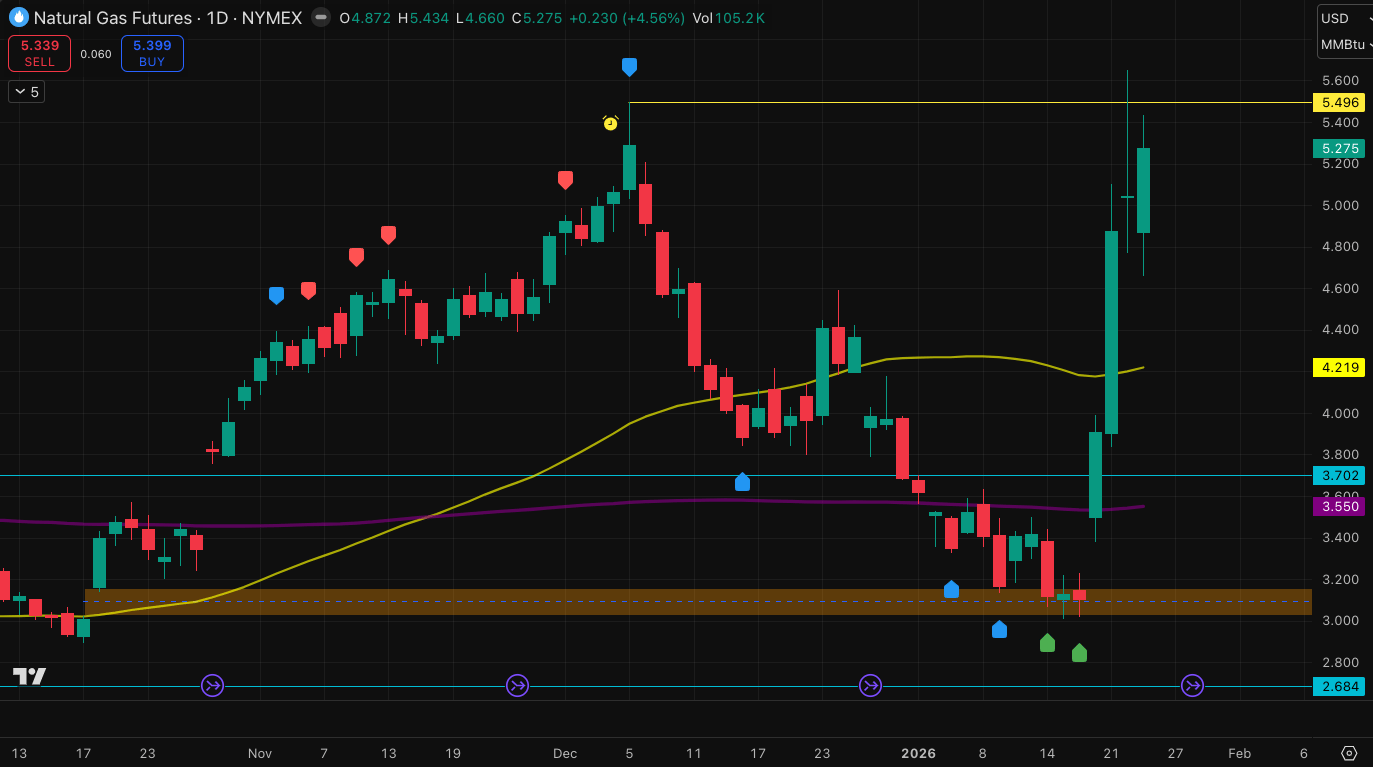Click the blue up marker near January 8
This screenshot has height=767, width=1373.
(x=999, y=629)
